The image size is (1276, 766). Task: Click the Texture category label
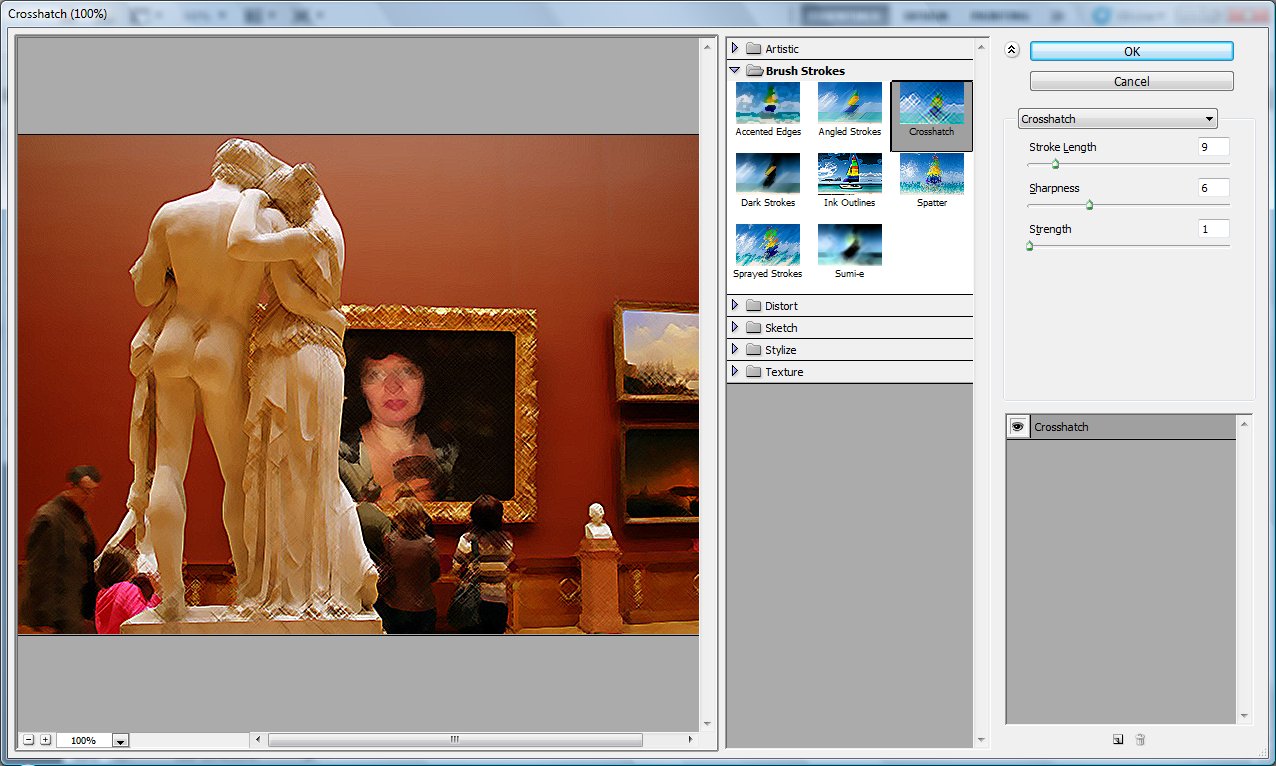pos(784,372)
